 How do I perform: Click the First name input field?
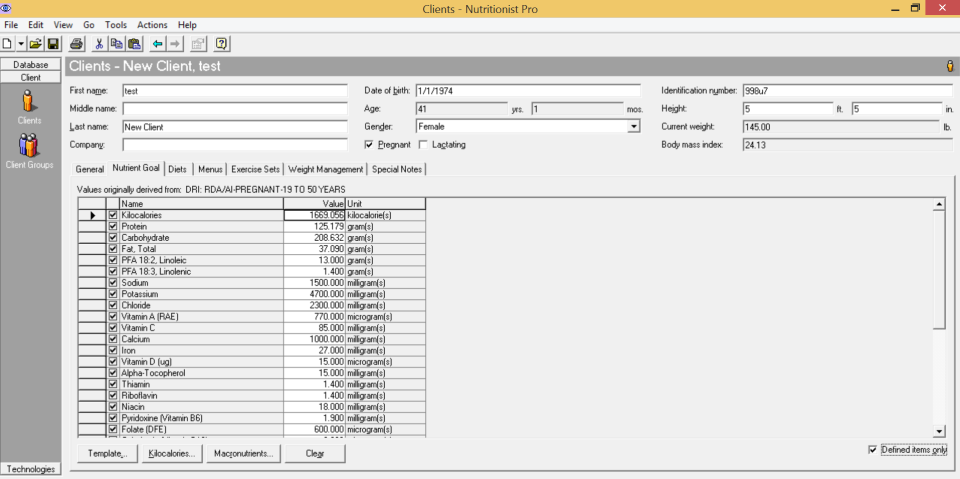pyautogui.click(x=234, y=91)
